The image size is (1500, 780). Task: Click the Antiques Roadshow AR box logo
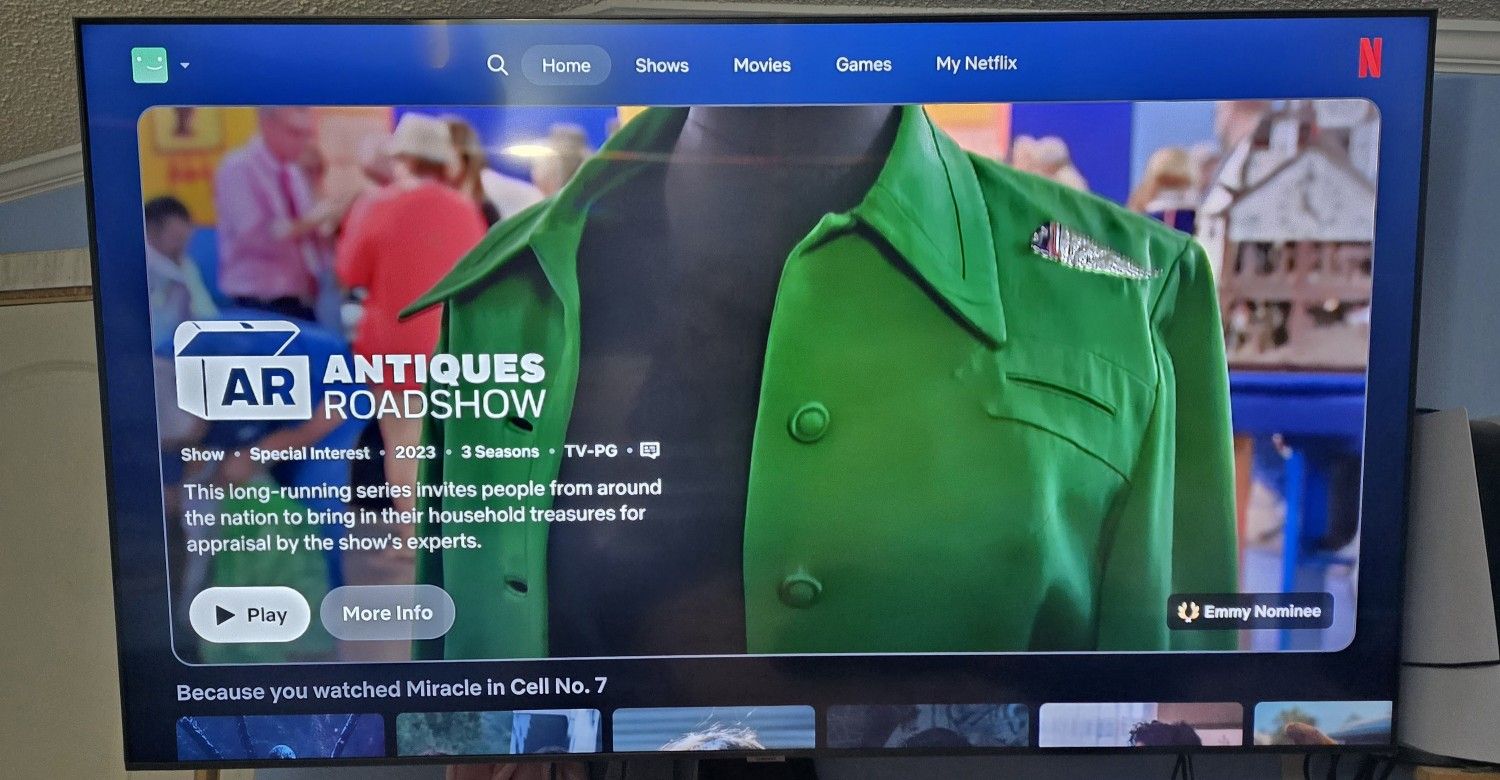(243, 371)
